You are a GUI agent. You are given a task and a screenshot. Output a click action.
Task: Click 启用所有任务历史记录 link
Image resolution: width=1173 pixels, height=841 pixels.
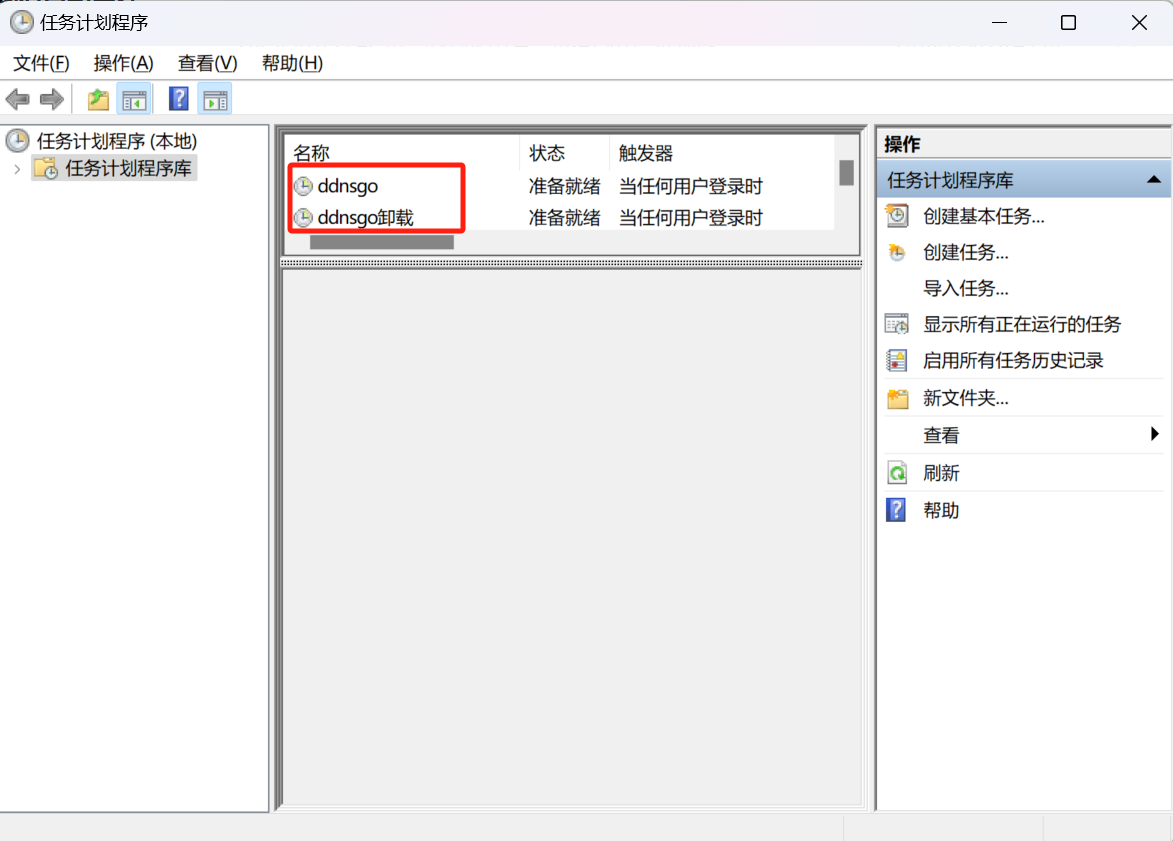pyautogui.click(x=1013, y=361)
